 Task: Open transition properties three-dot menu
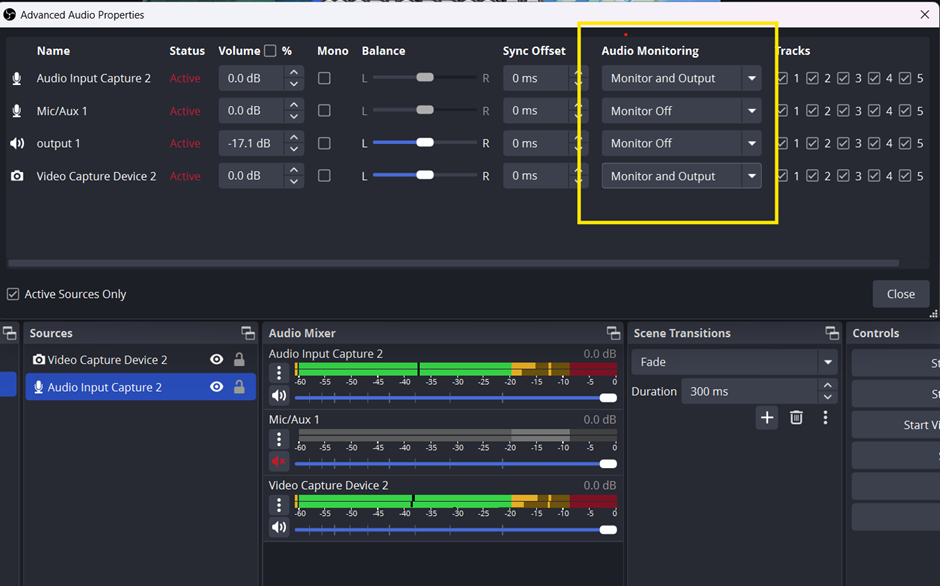pyautogui.click(x=825, y=418)
